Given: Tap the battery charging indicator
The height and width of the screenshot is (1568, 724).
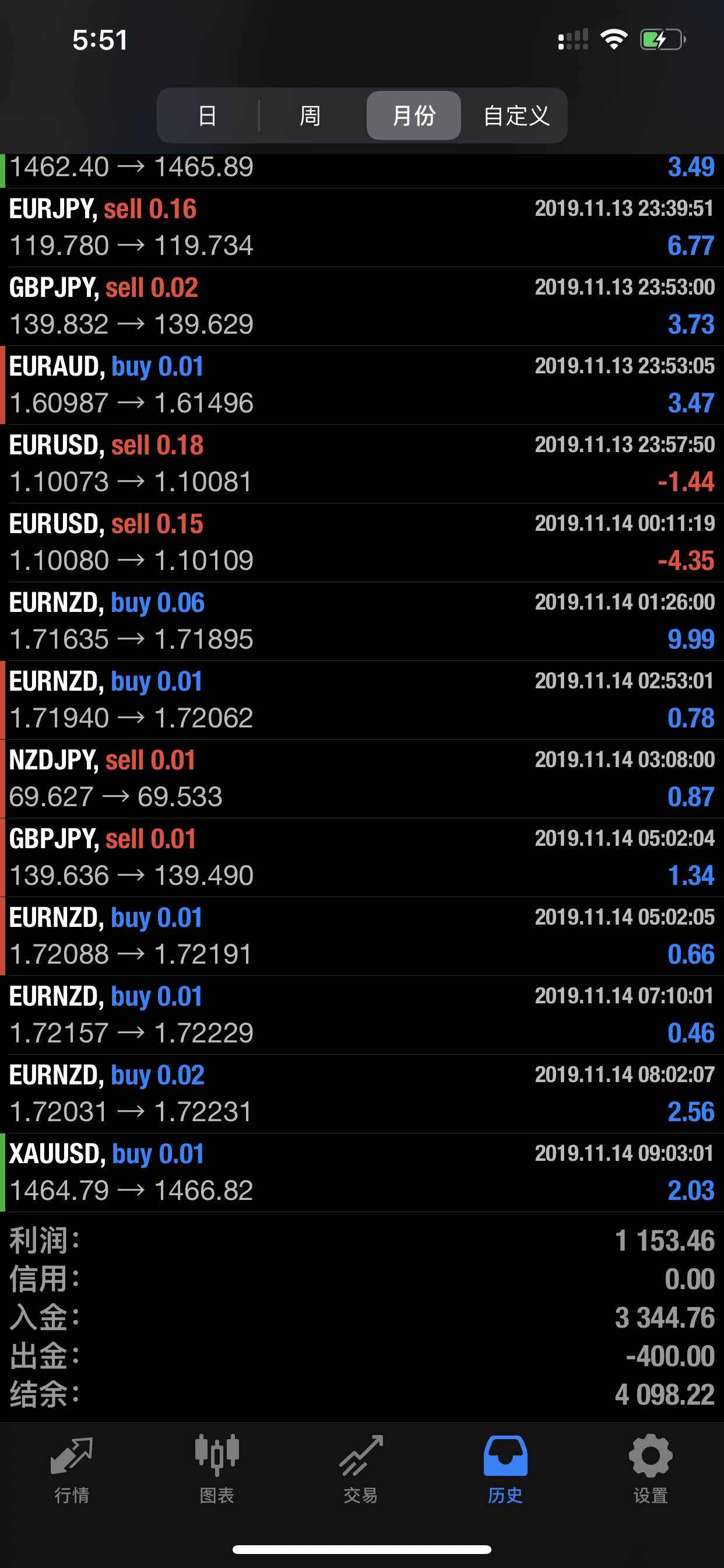Looking at the screenshot, I should pos(662,40).
